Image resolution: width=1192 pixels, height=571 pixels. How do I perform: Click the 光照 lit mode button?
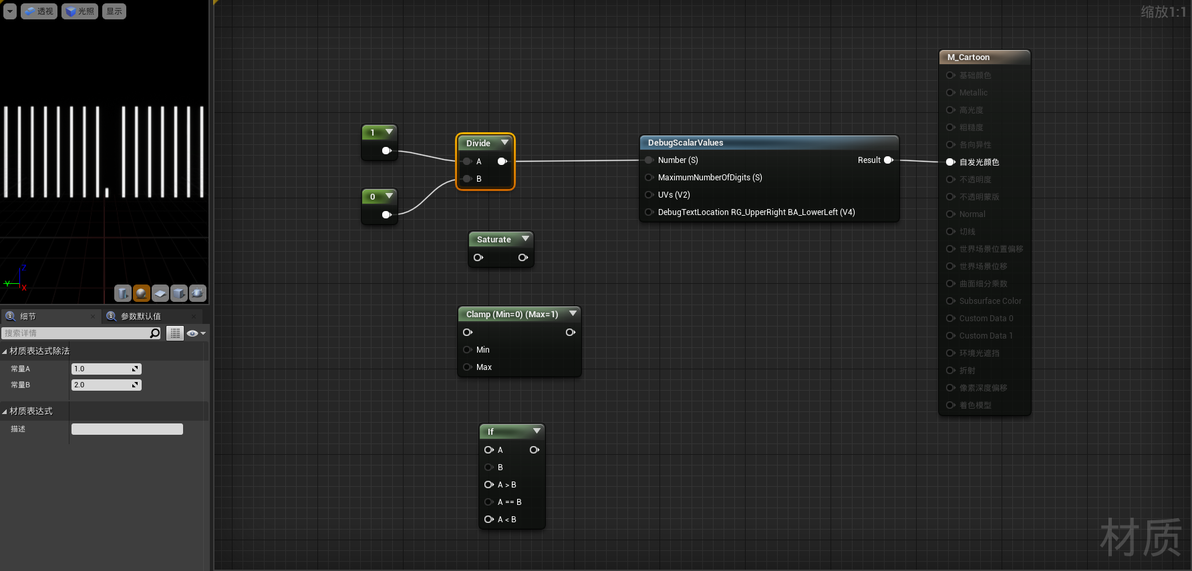coord(80,11)
